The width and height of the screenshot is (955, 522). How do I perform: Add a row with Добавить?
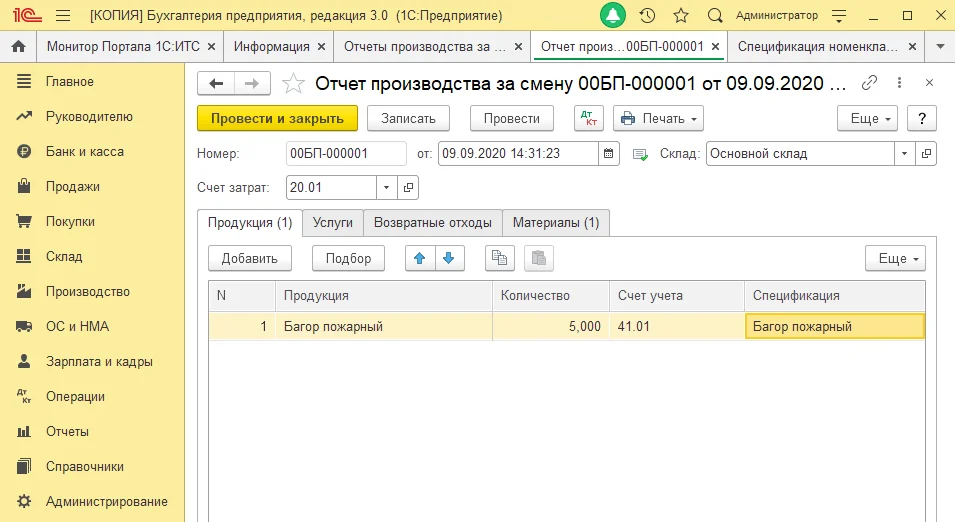[x=250, y=258]
